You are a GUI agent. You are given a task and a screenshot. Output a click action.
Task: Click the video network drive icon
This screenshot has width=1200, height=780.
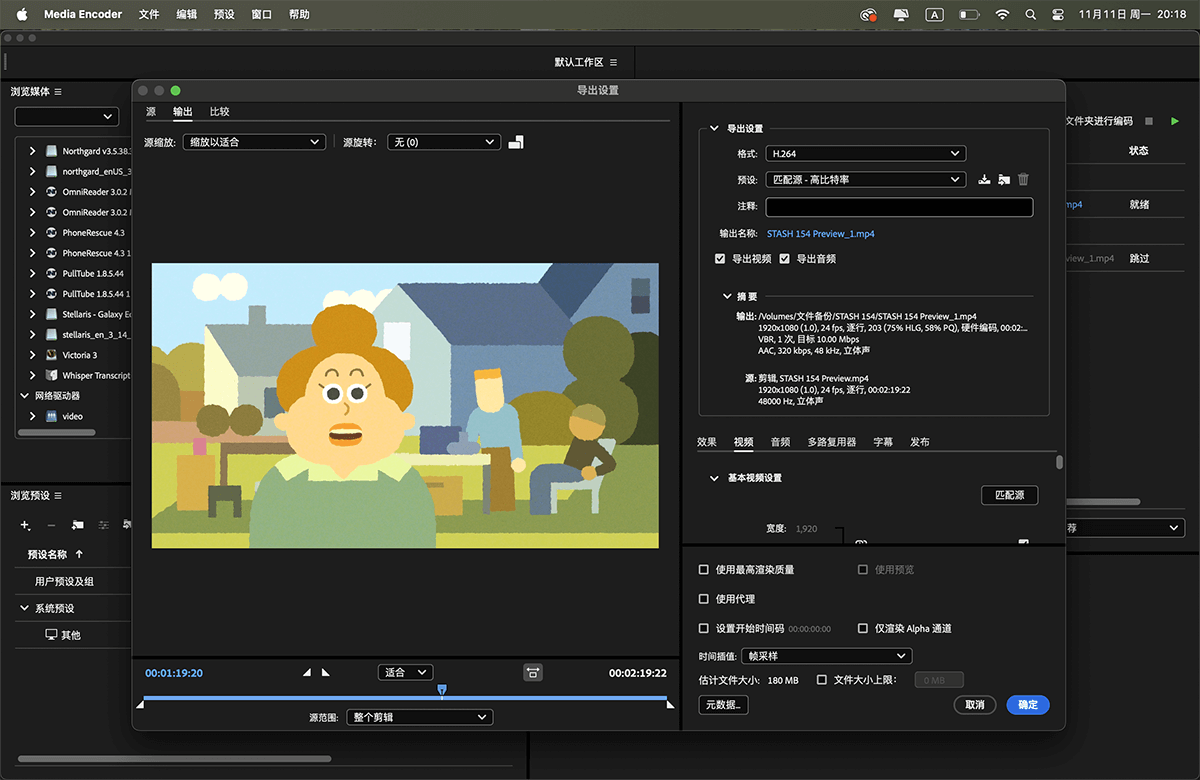pyautogui.click(x=51, y=416)
